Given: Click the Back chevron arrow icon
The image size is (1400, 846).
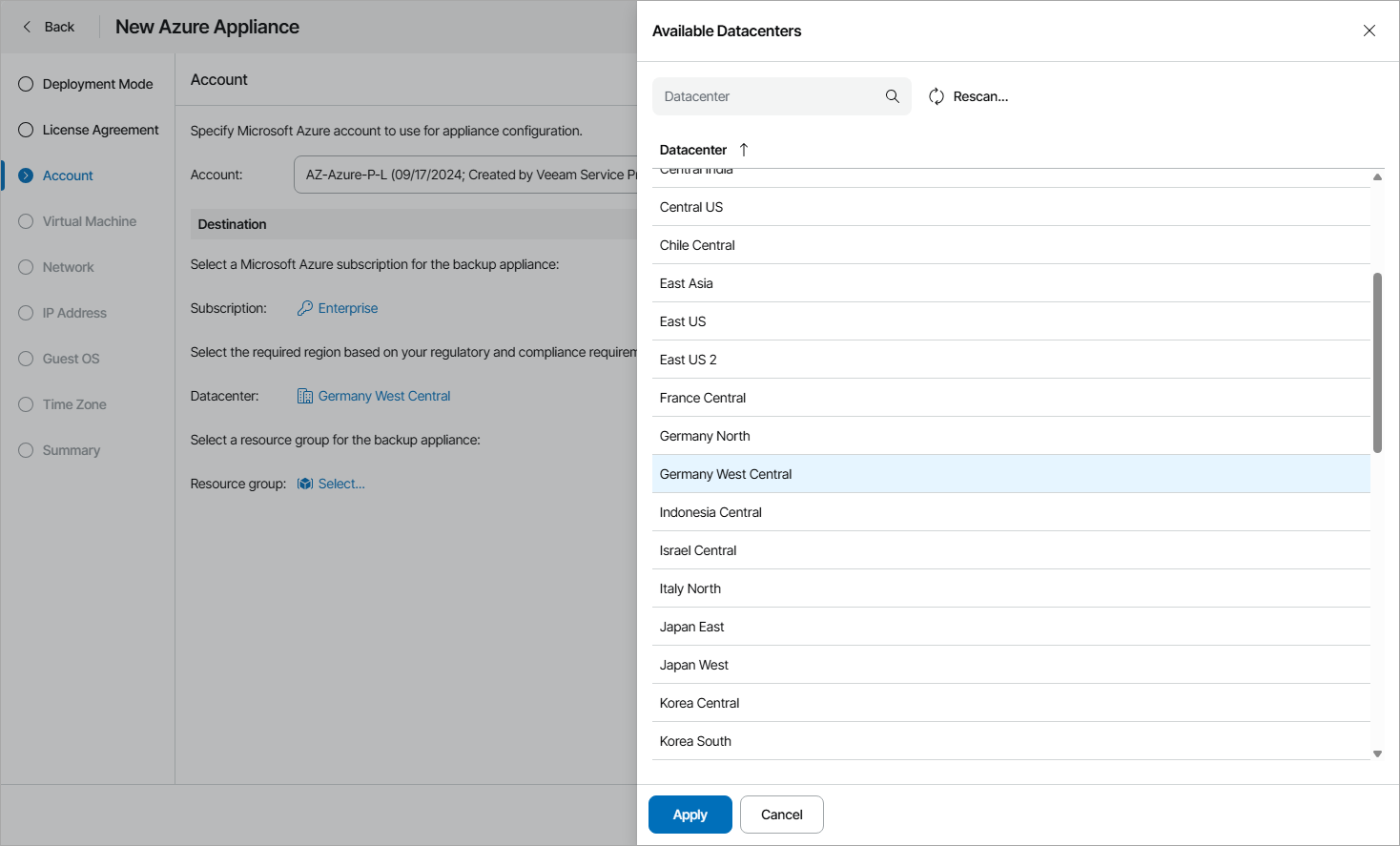Looking at the screenshot, I should pyautogui.click(x=27, y=27).
